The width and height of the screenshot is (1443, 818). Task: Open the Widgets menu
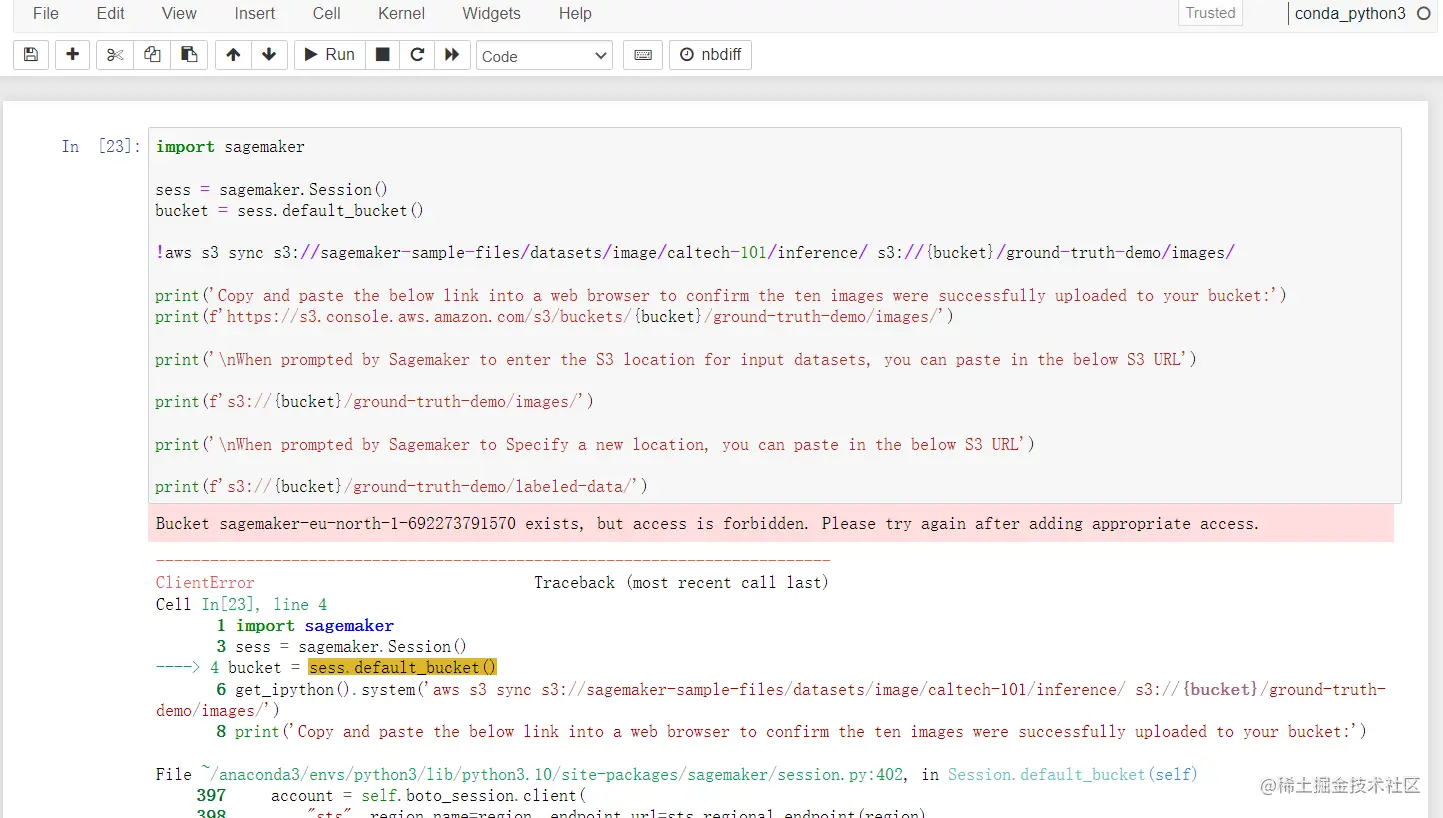pos(491,13)
